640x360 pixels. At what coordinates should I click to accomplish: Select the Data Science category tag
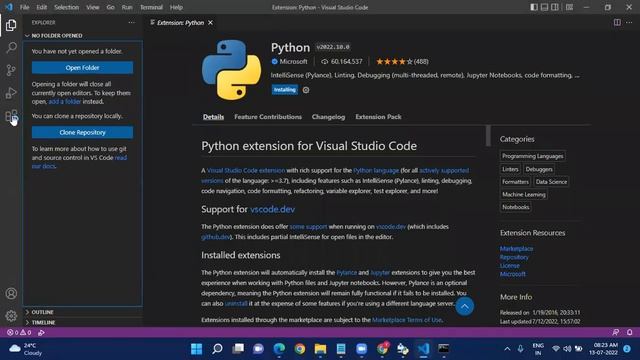click(551, 182)
